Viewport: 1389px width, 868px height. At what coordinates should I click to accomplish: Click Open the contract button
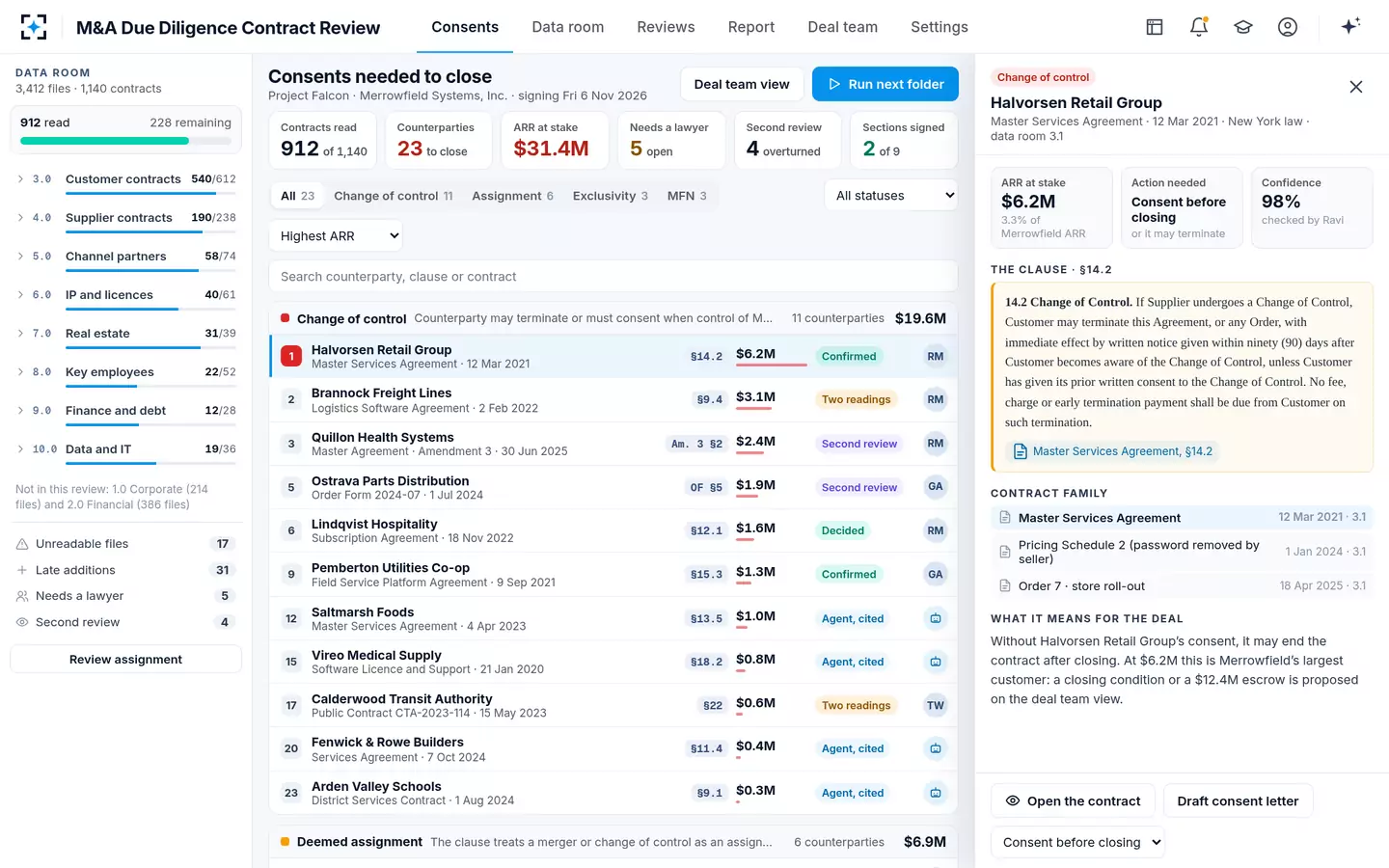(1073, 800)
